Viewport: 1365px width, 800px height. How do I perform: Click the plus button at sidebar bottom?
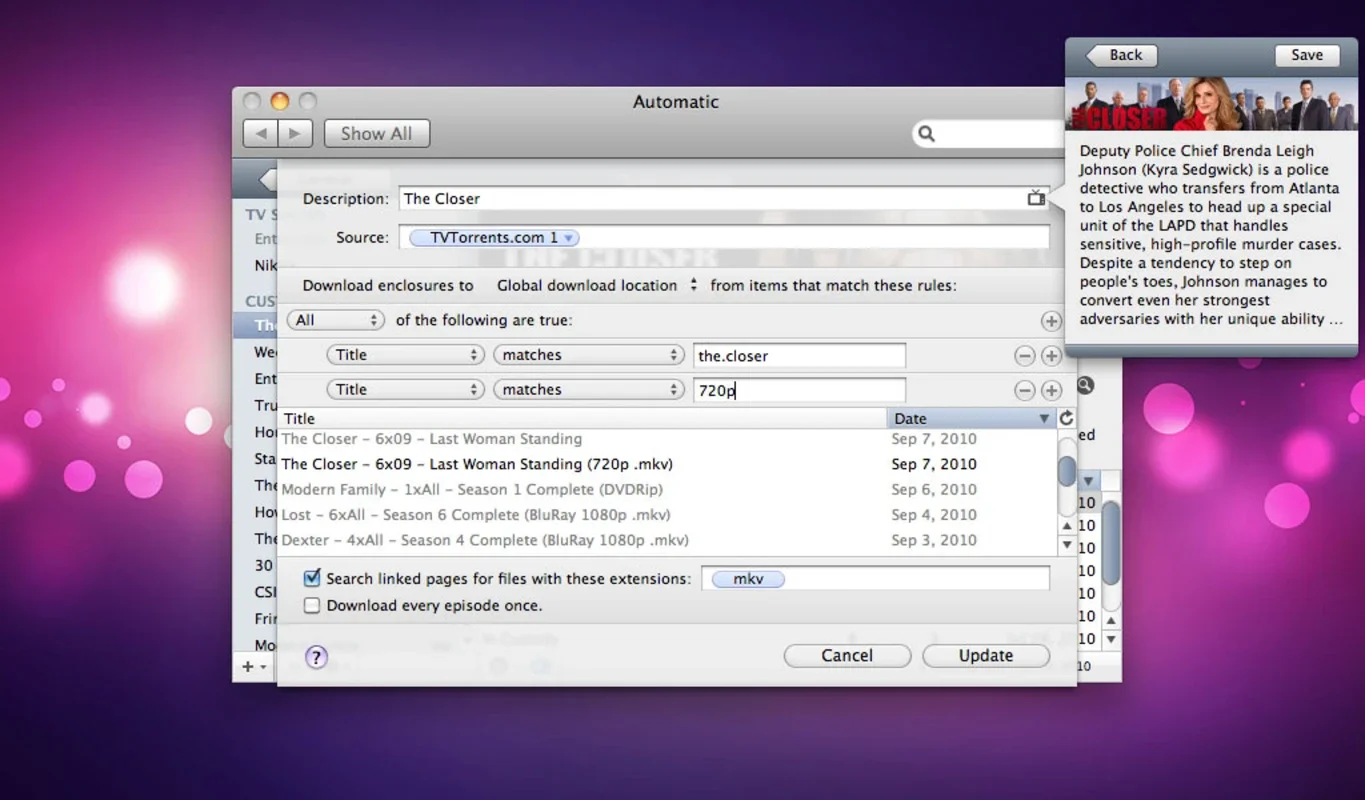[248, 666]
